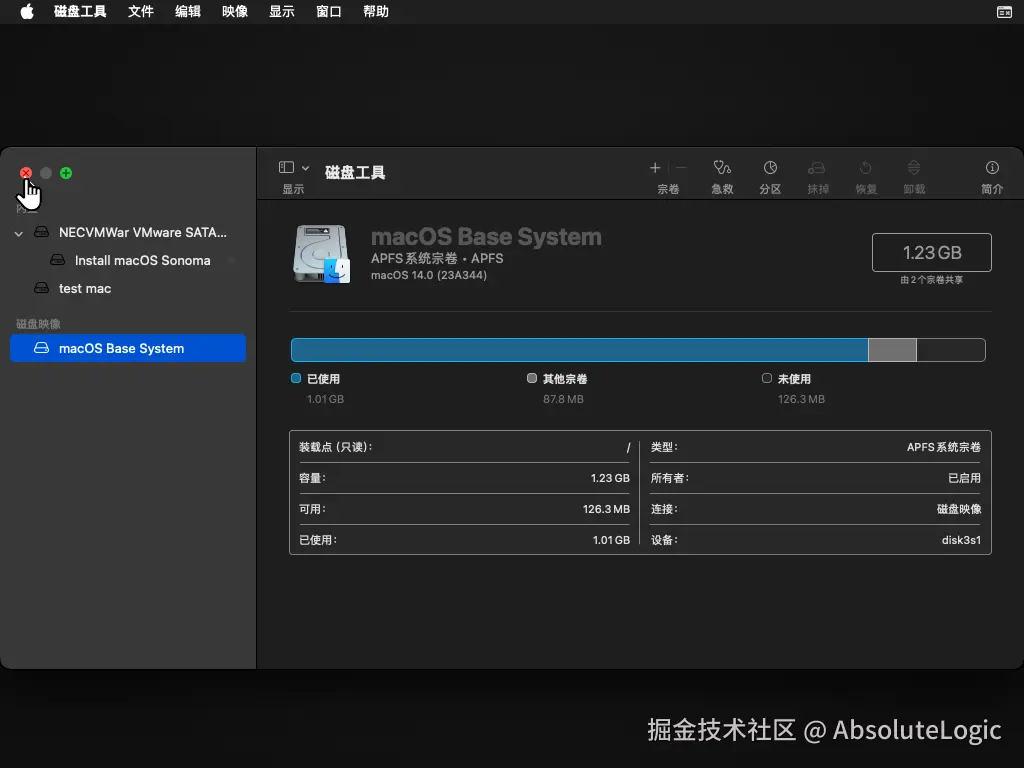This screenshot has height=768, width=1024.
Task: Click the 126.3 MB available value in table
Action: [x=606, y=509]
